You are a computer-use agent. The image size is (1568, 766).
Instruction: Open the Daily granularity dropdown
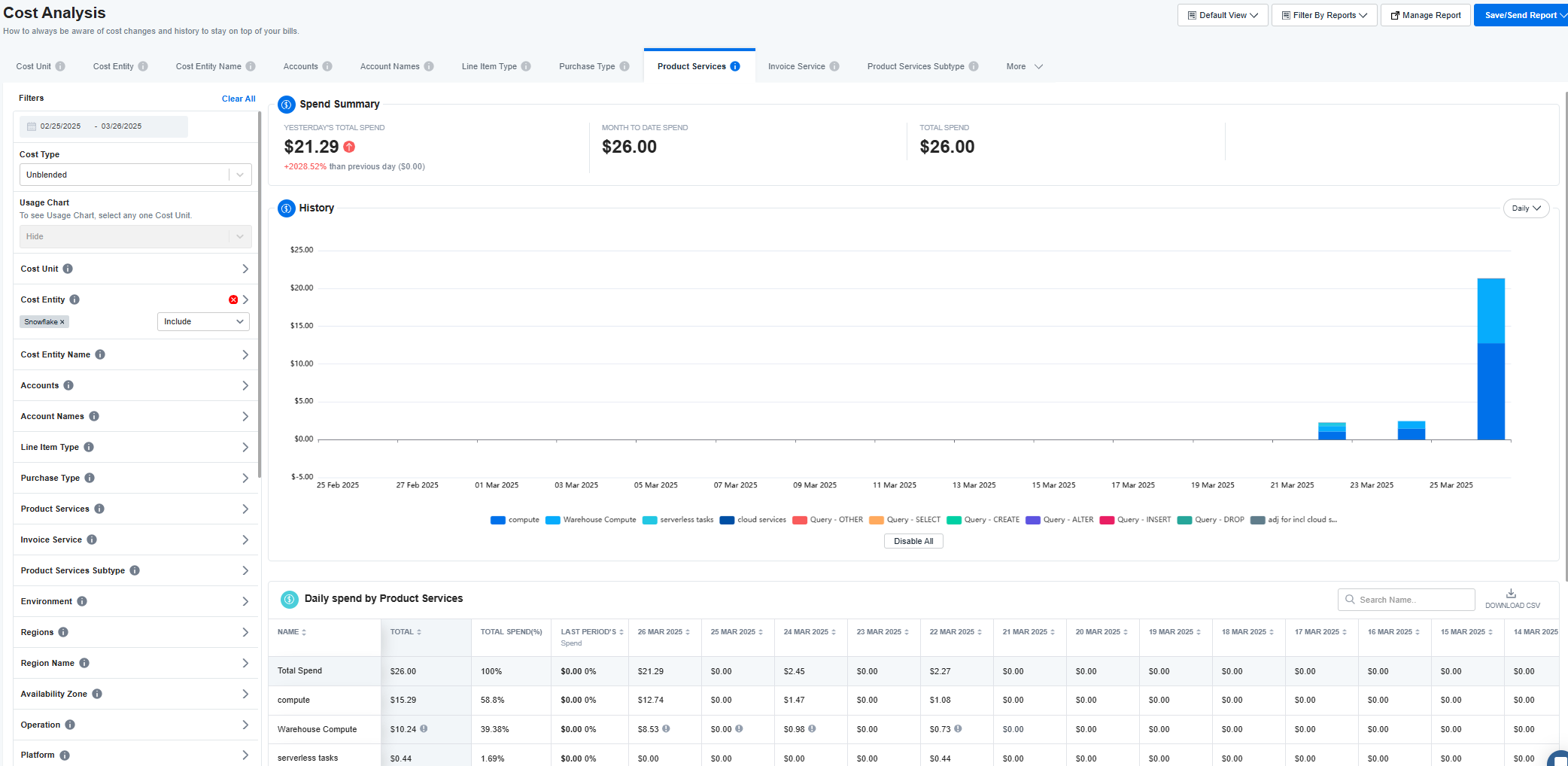click(x=1526, y=208)
